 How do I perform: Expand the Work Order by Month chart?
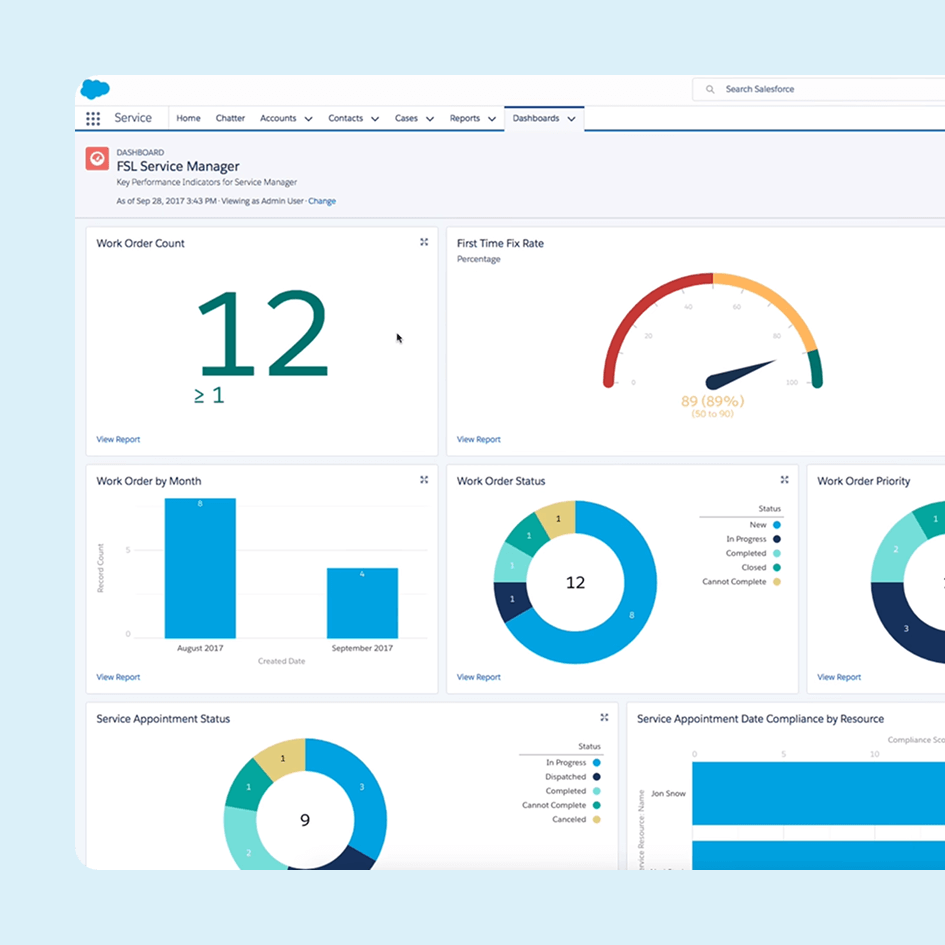[x=424, y=480]
